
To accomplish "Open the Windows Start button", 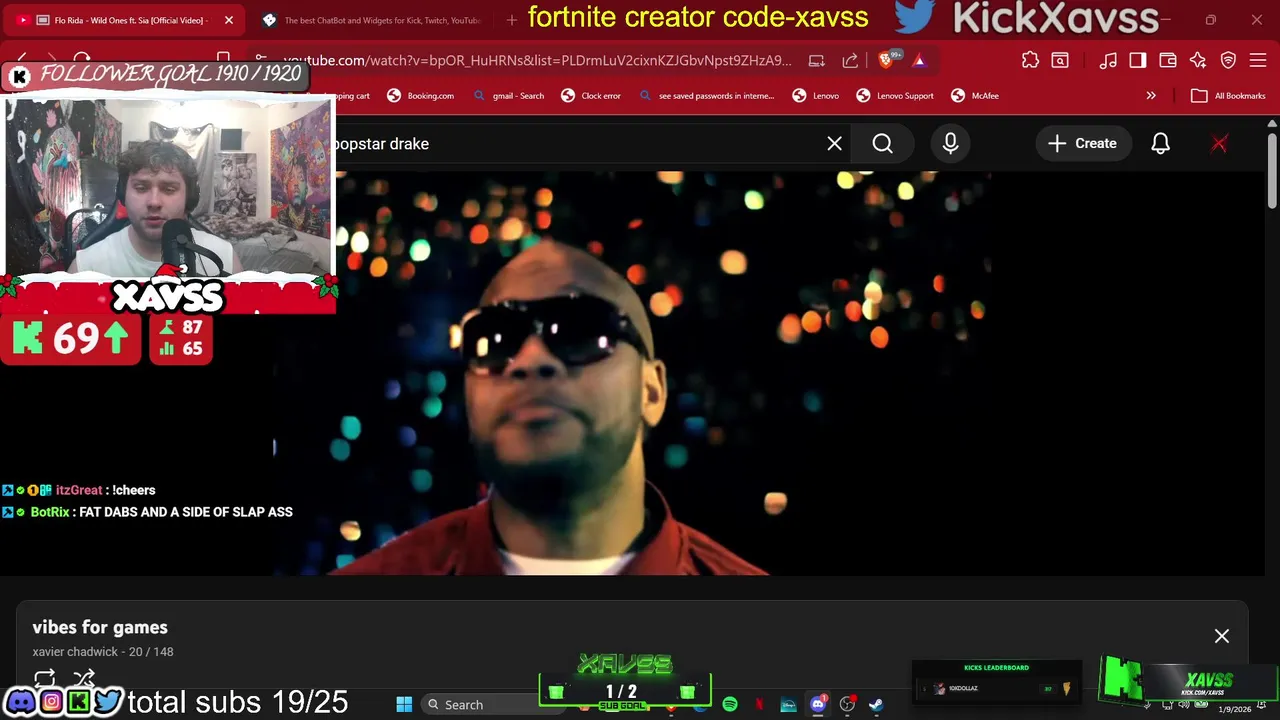I will pos(404,705).
